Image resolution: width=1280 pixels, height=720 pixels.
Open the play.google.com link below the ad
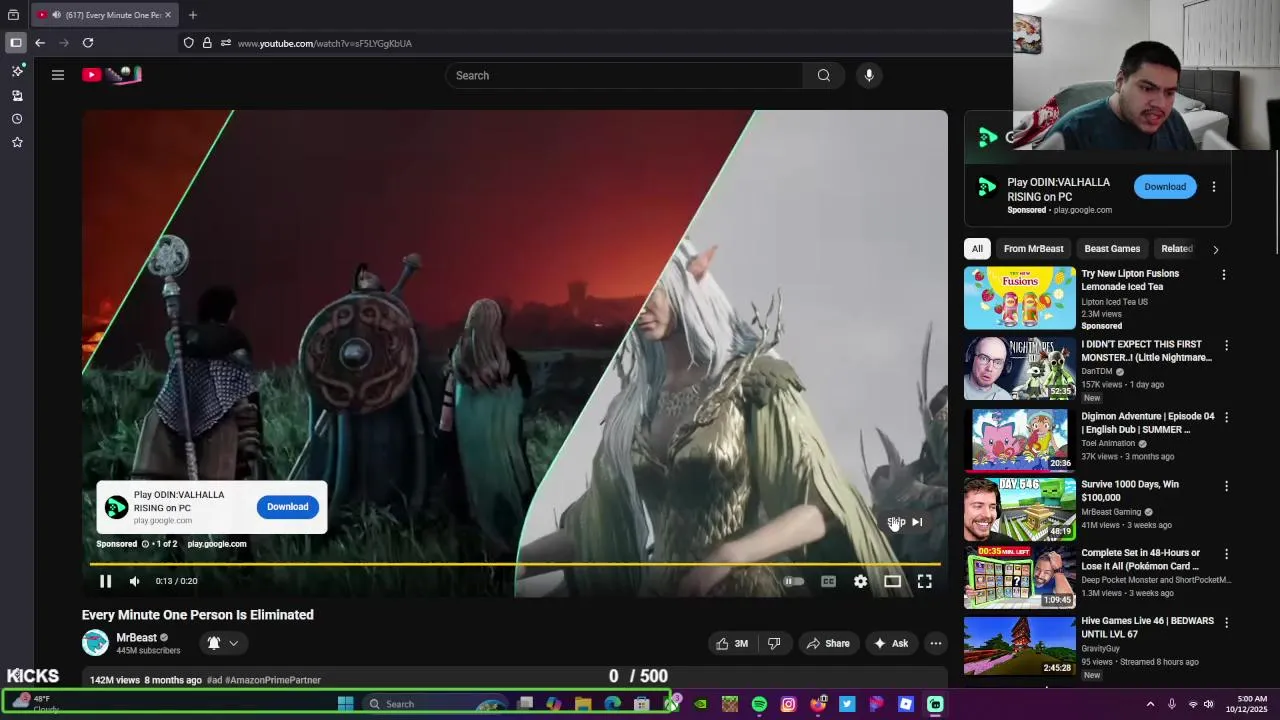pos(217,544)
